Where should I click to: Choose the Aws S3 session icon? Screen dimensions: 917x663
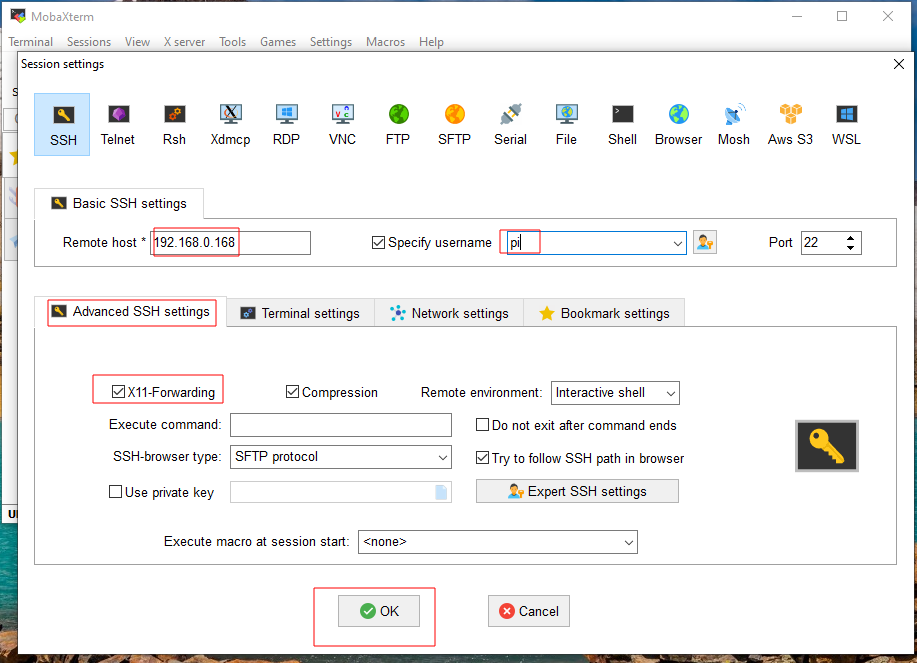click(790, 125)
